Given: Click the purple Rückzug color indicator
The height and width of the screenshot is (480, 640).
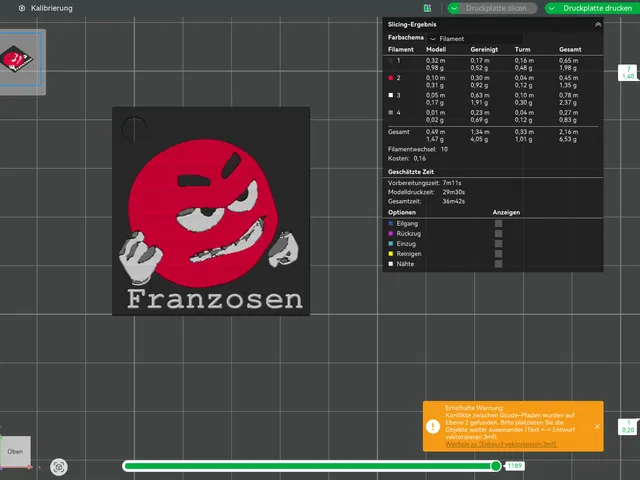Looking at the screenshot, I should [391, 233].
